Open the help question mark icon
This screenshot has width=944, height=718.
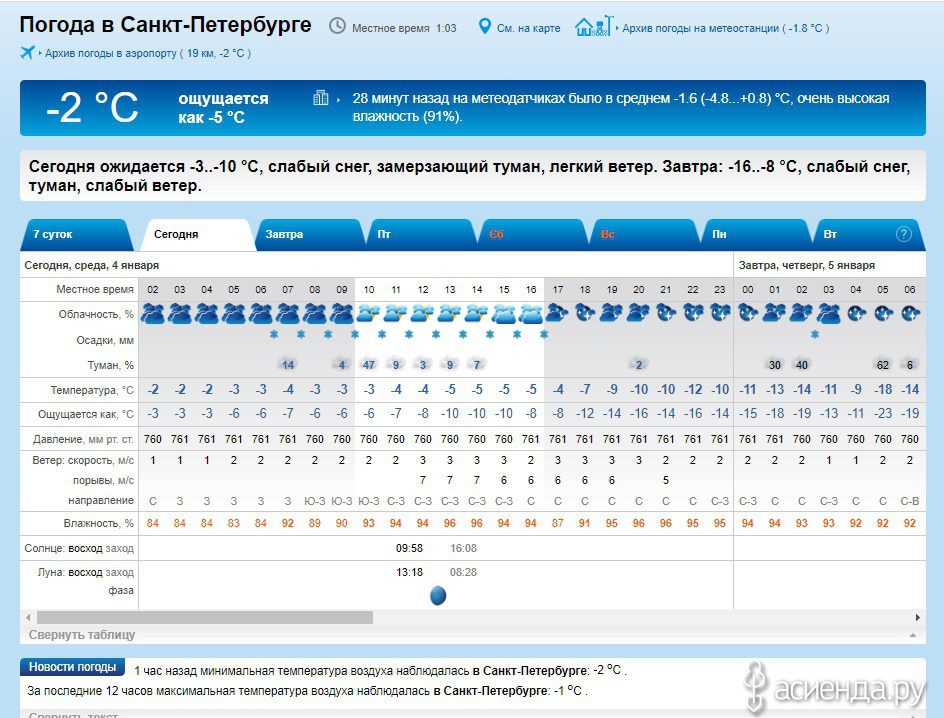(x=904, y=234)
